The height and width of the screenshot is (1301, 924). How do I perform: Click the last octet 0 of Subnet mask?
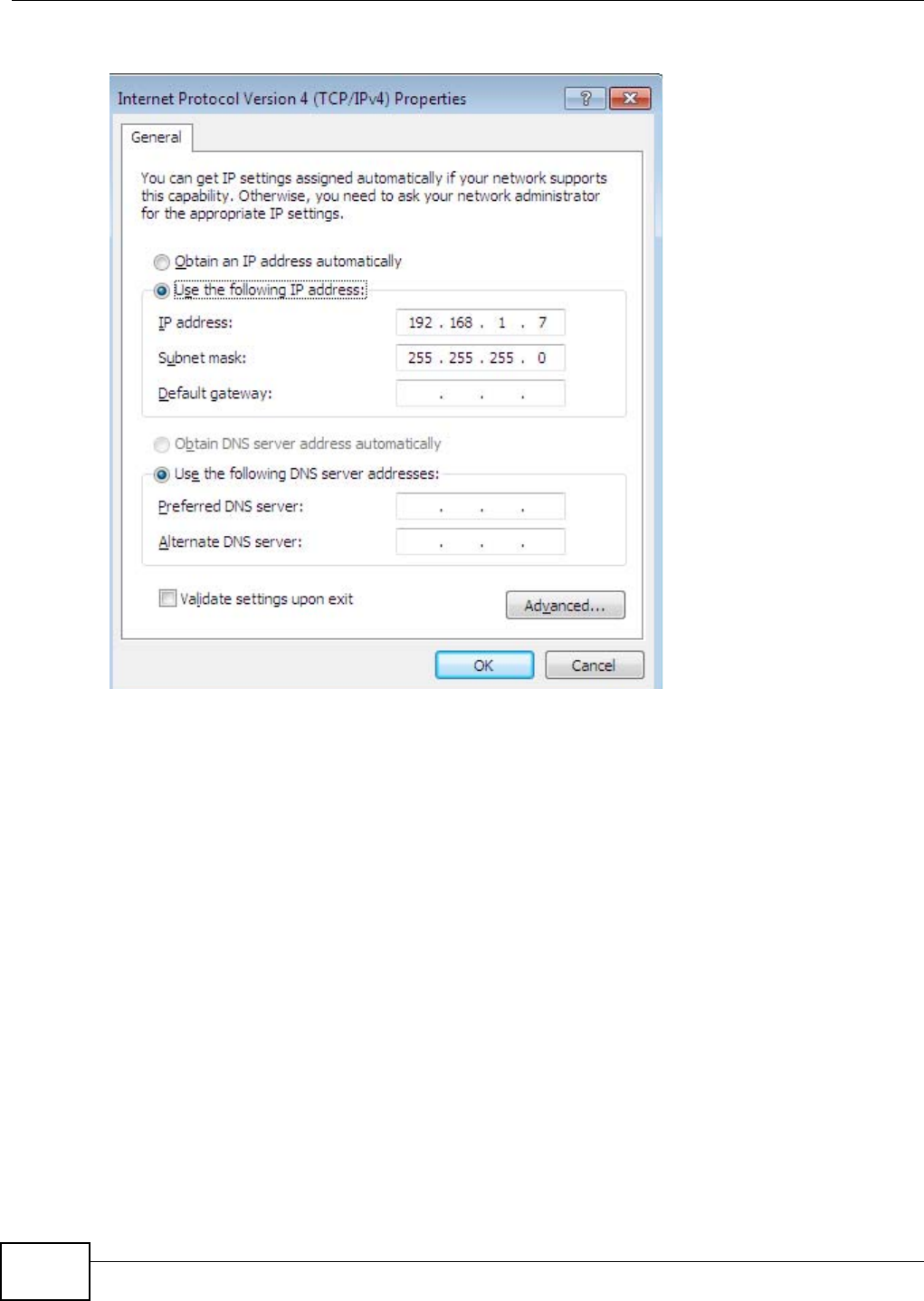541,358
